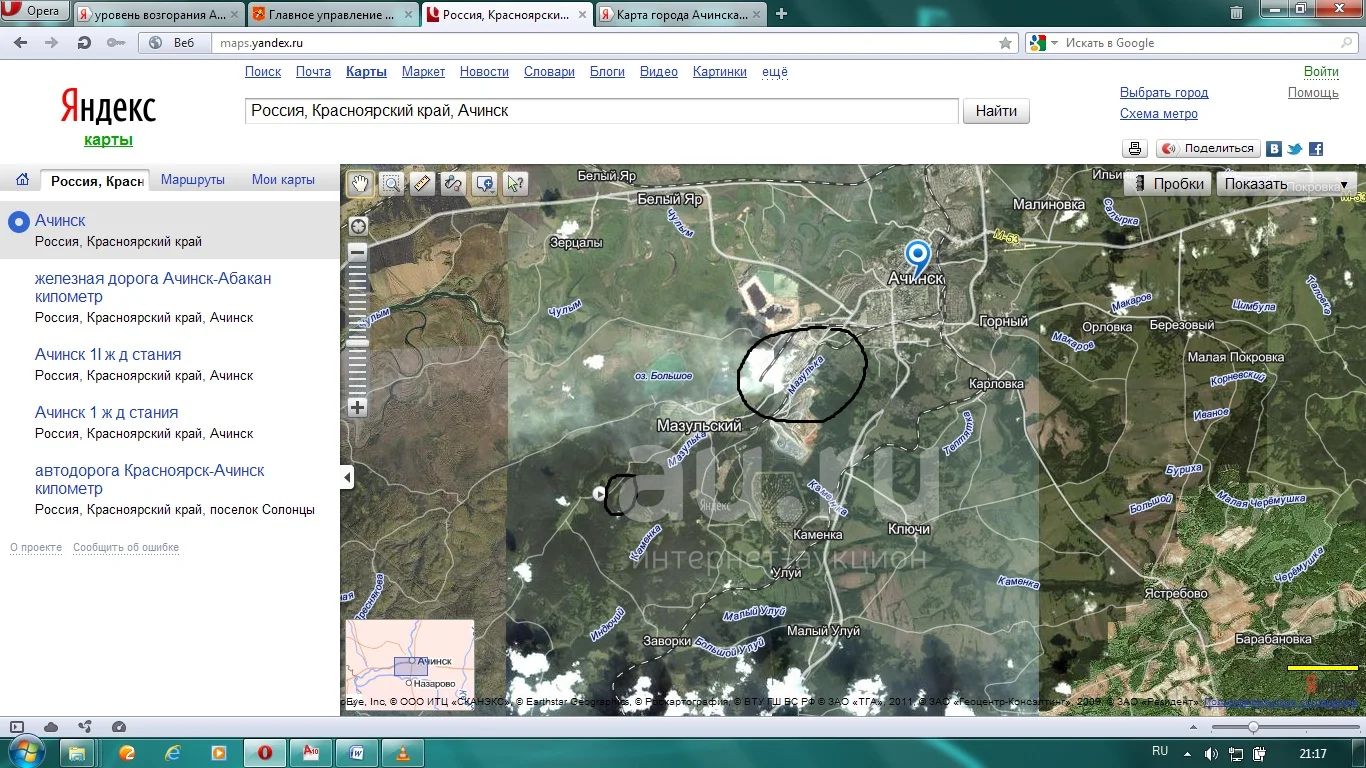The width and height of the screenshot is (1366, 768).
Task: Open the Новости link in Yandex nav
Action: tap(484, 72)
